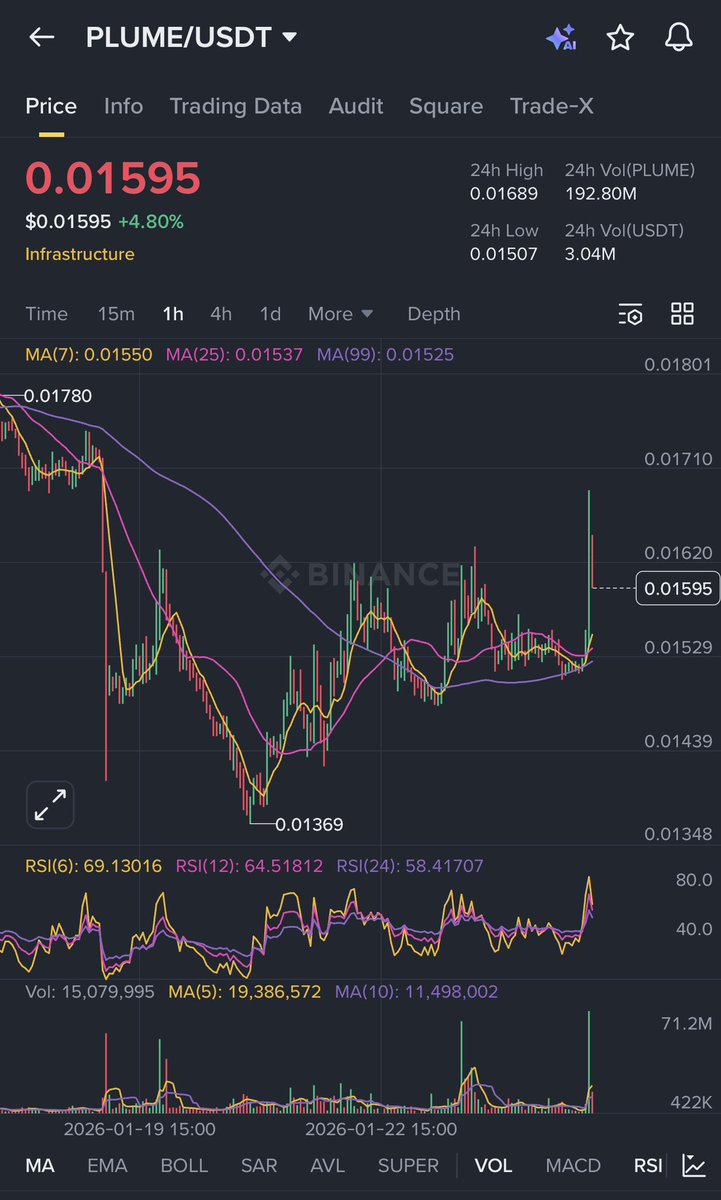Toggle the SAR indicator
721x1200 pixels.
[x=259, y=1166]
